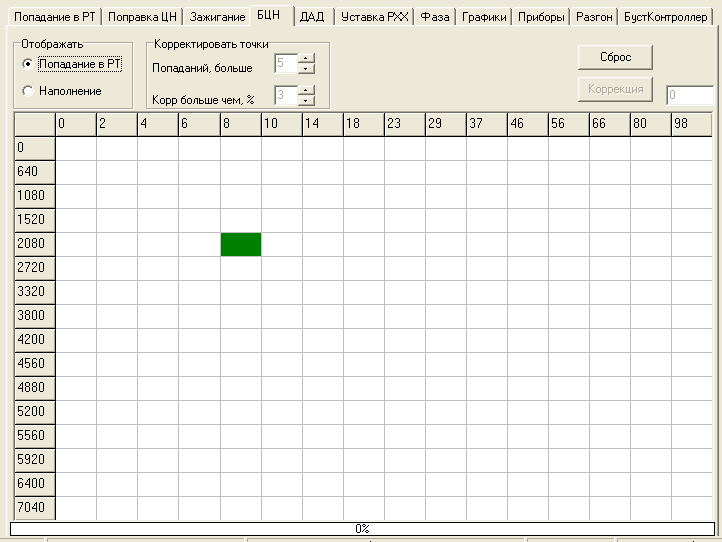Select row header 5920

(35, 460)
